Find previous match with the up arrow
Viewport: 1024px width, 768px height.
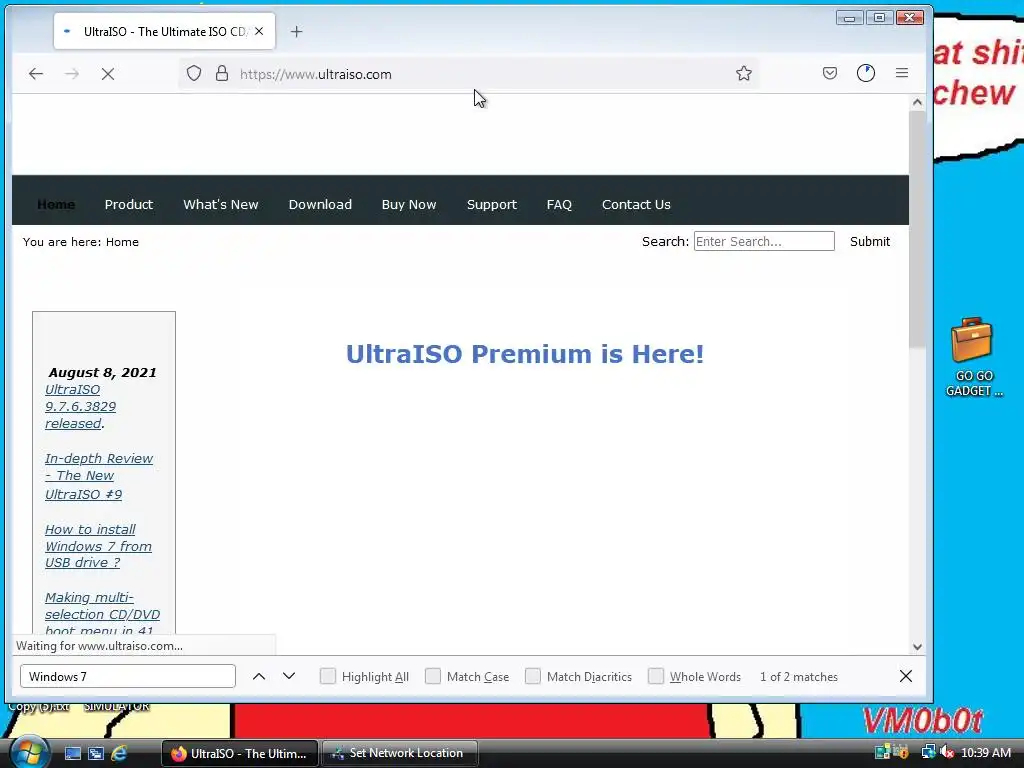[259, 676]
